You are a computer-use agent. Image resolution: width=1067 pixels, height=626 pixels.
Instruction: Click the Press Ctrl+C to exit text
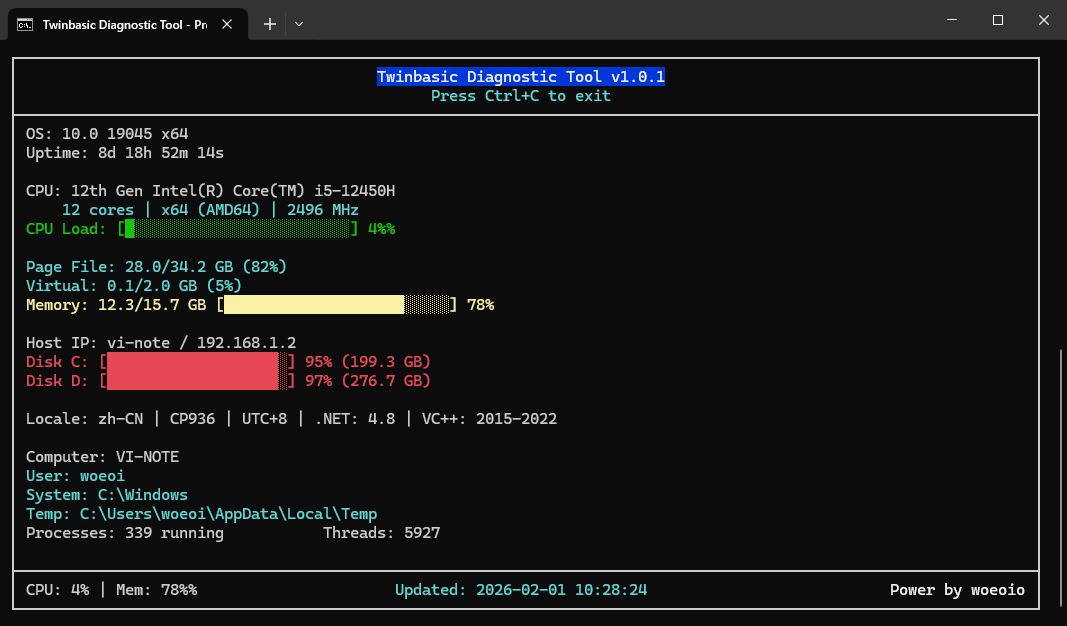point(520,96)
